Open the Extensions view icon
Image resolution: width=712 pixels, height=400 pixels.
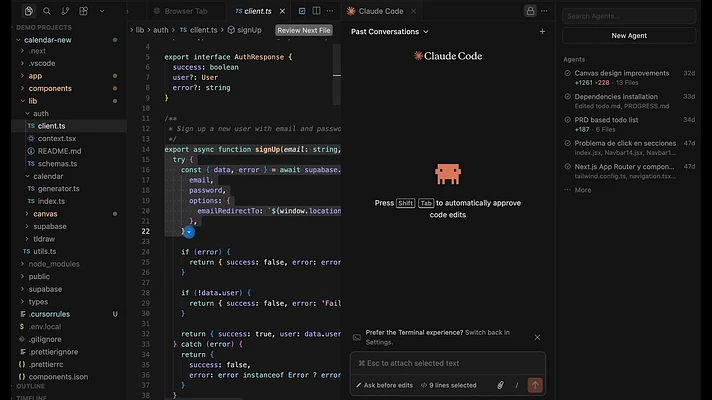coord(84,11)
